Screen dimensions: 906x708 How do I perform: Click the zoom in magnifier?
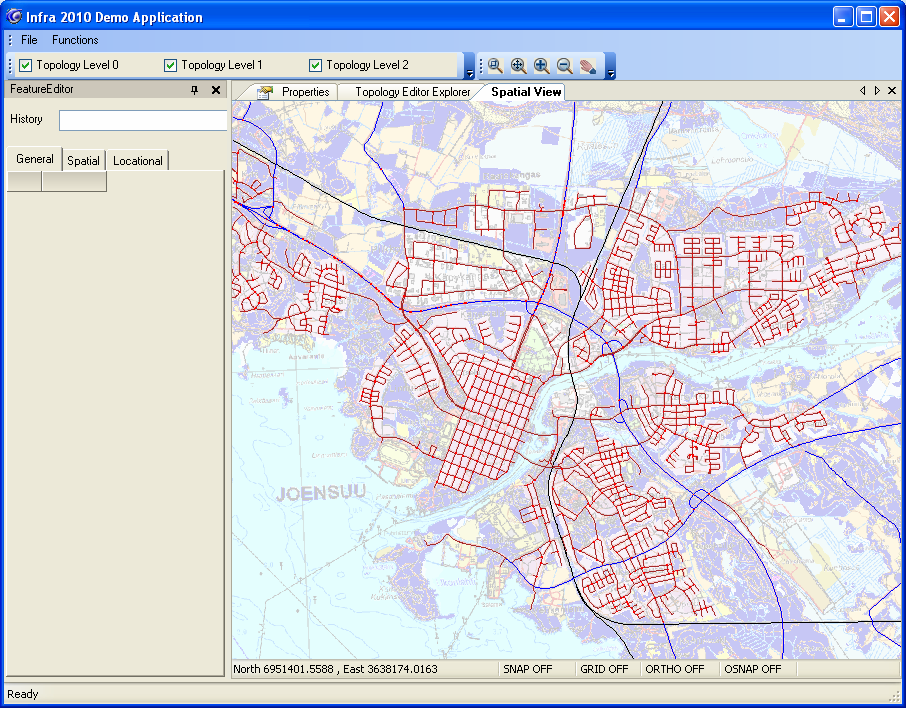(x=541, y=66)
